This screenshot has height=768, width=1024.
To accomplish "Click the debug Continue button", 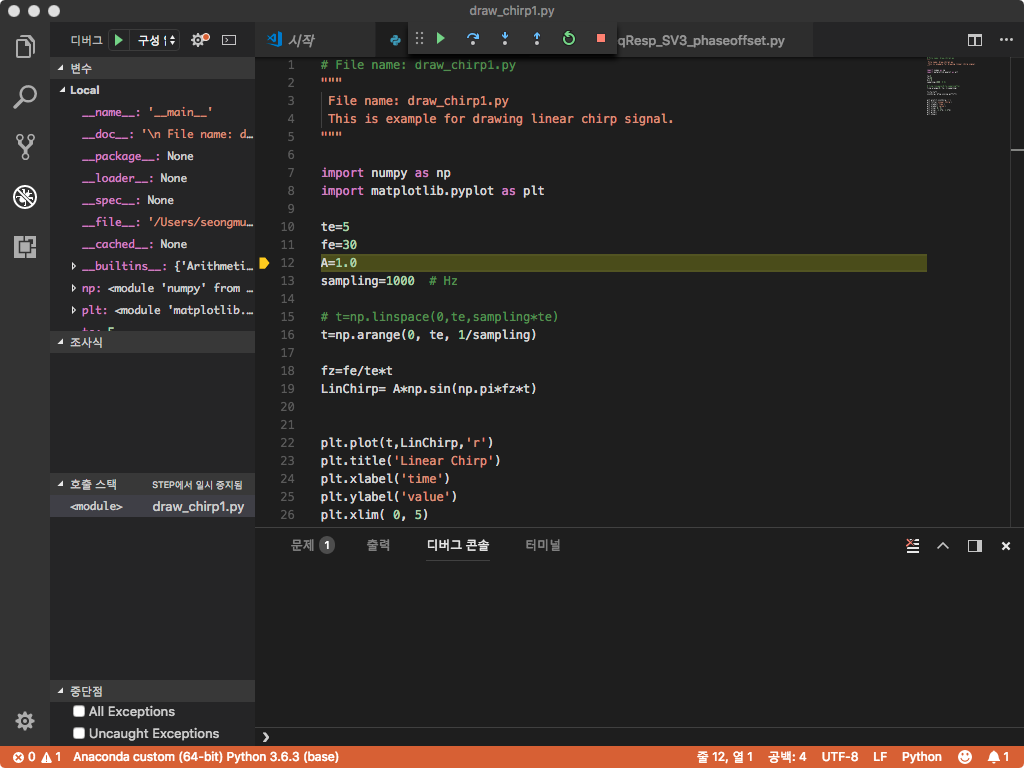I will coord(440,39).
